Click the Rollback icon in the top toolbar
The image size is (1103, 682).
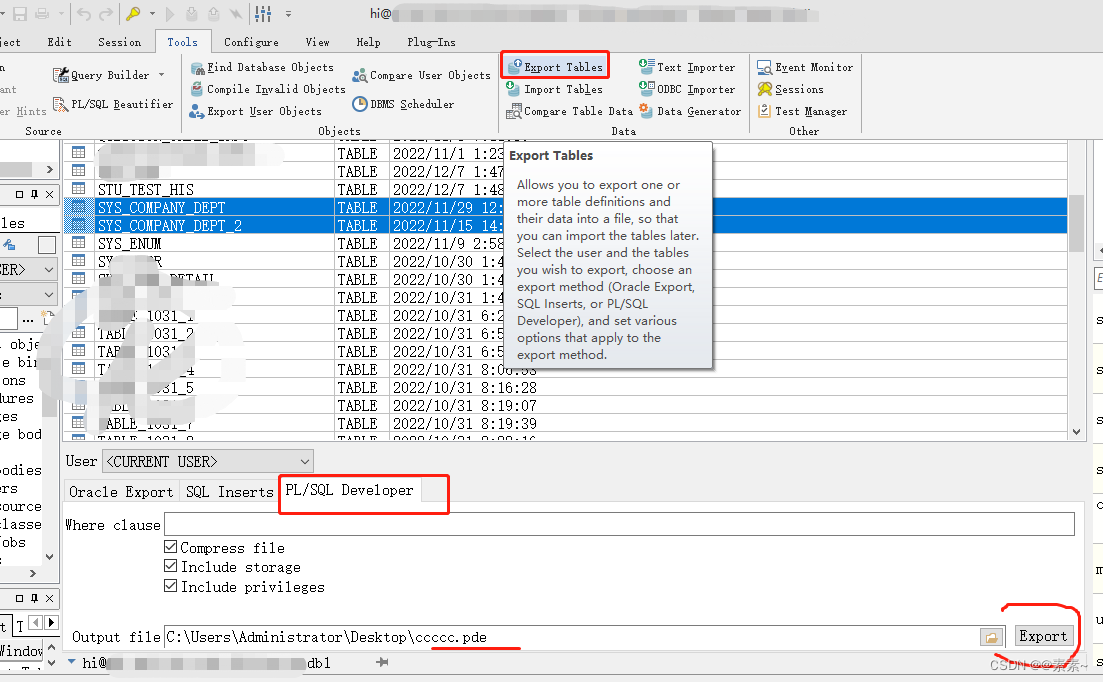pyautogui.click(x=213, y=13)
